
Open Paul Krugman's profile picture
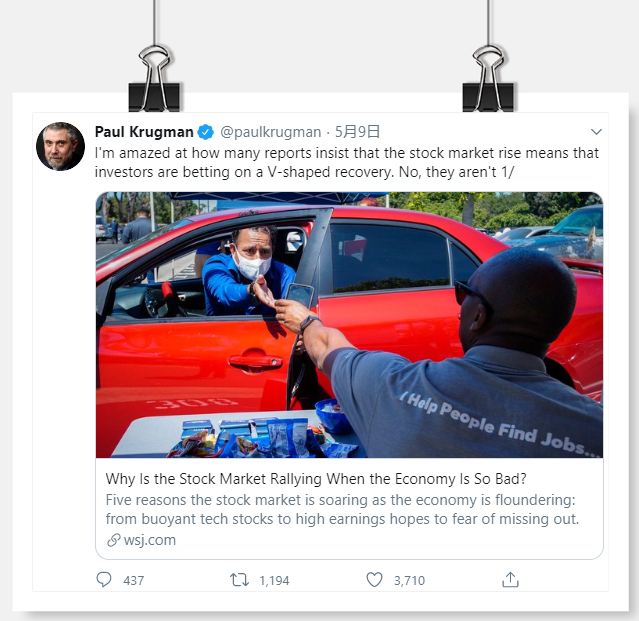point(60,146)
